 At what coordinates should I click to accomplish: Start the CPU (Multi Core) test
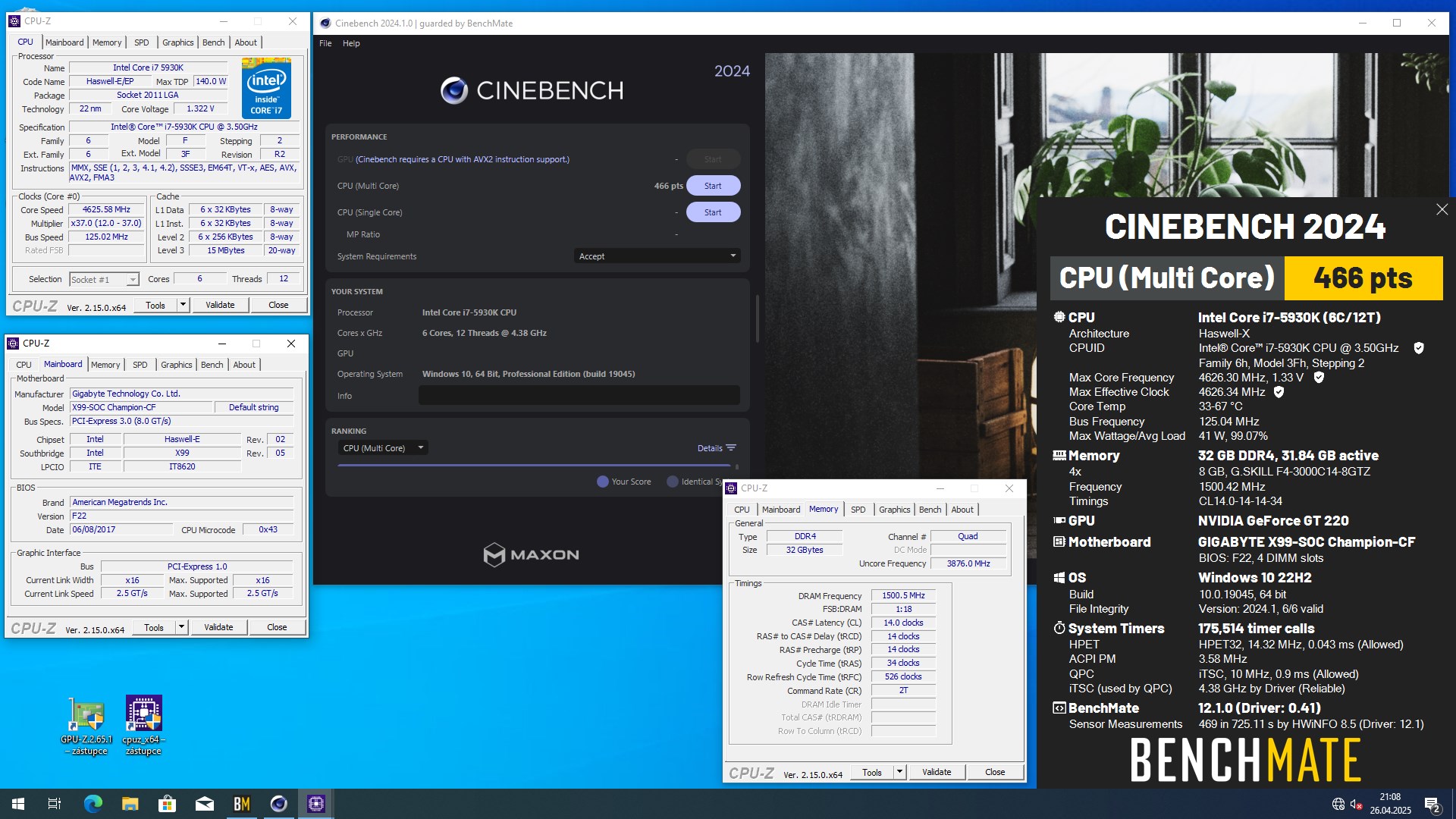point(713,186)
